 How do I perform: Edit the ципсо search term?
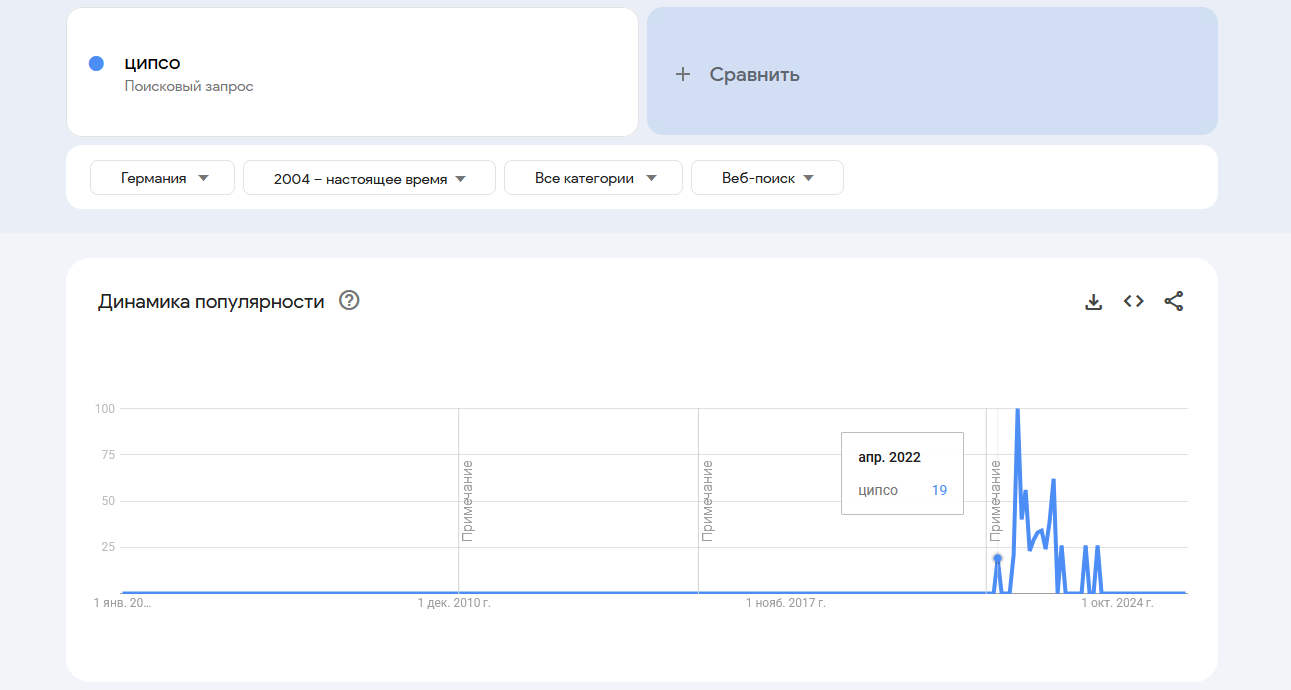(x=153, y=64)
